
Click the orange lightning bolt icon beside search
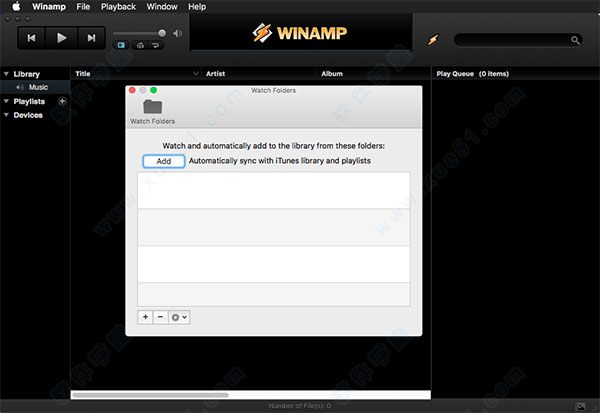pos(433,39)
